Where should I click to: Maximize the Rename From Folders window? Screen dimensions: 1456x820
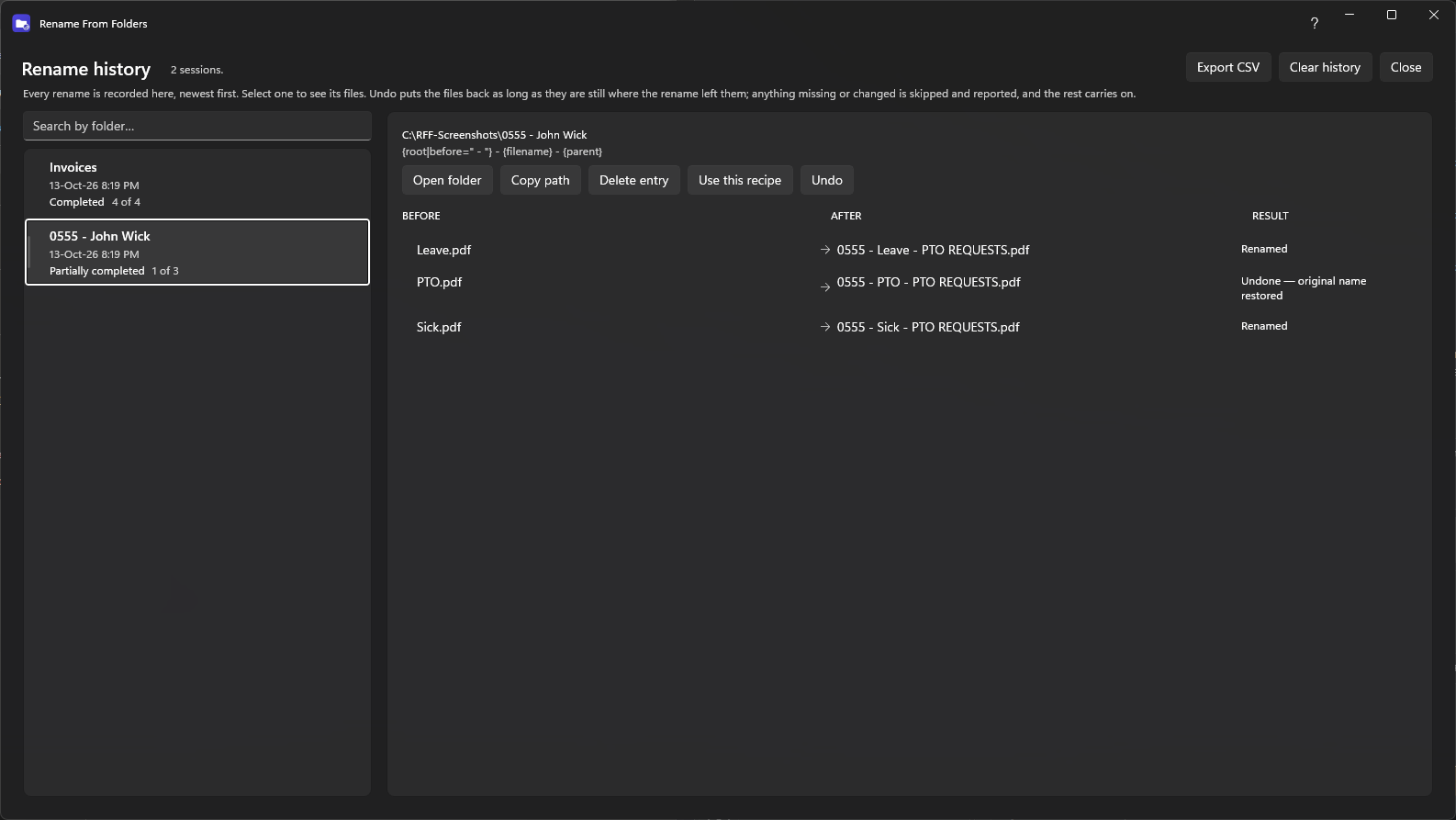(1392, 15)
